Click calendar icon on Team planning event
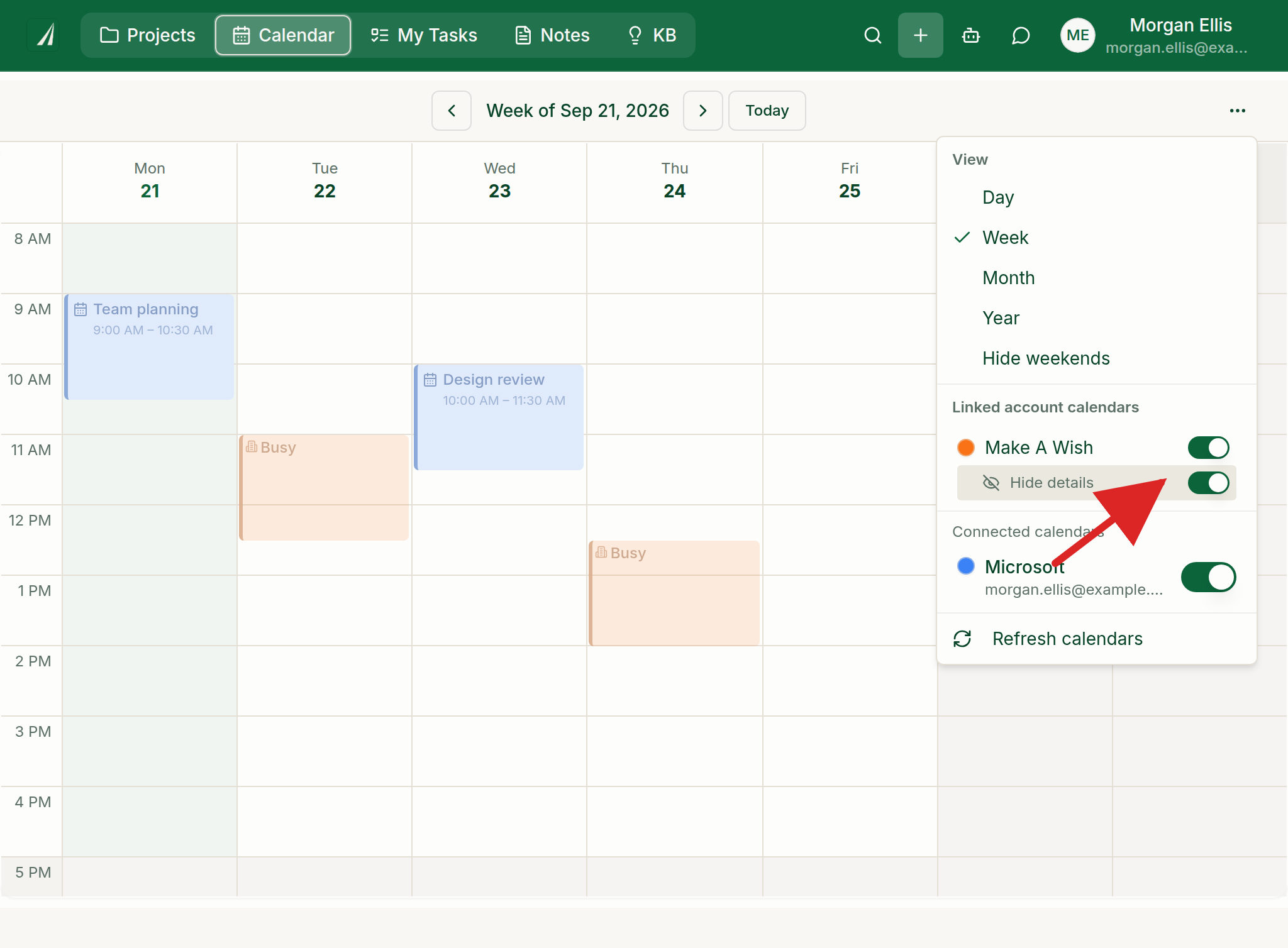Image resolution: width=1288 pixels, height=948 pixels. [80, 309]
